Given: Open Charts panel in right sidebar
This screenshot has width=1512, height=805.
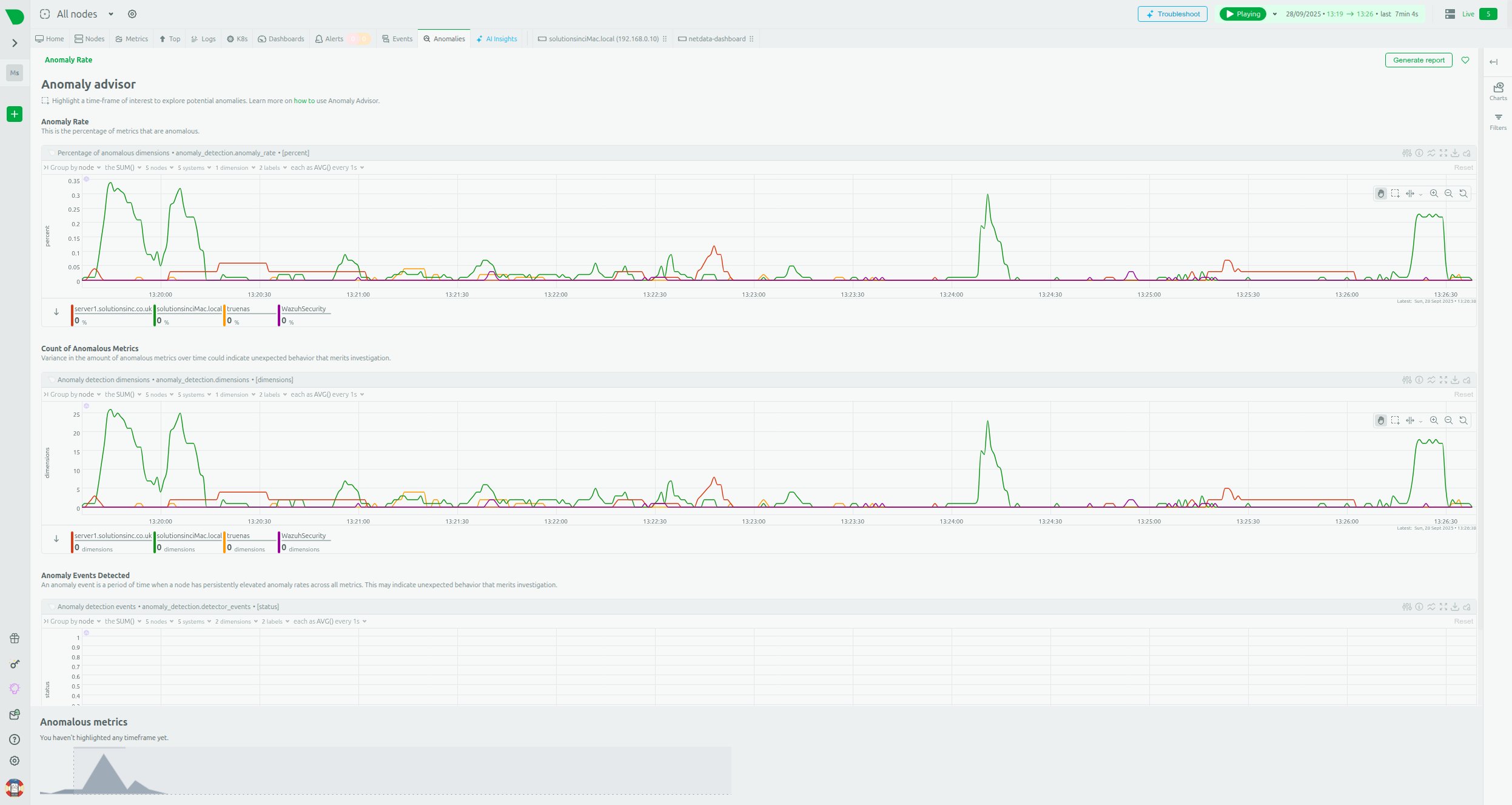Looking at the screenshot, I should [x=1498, y=91].
